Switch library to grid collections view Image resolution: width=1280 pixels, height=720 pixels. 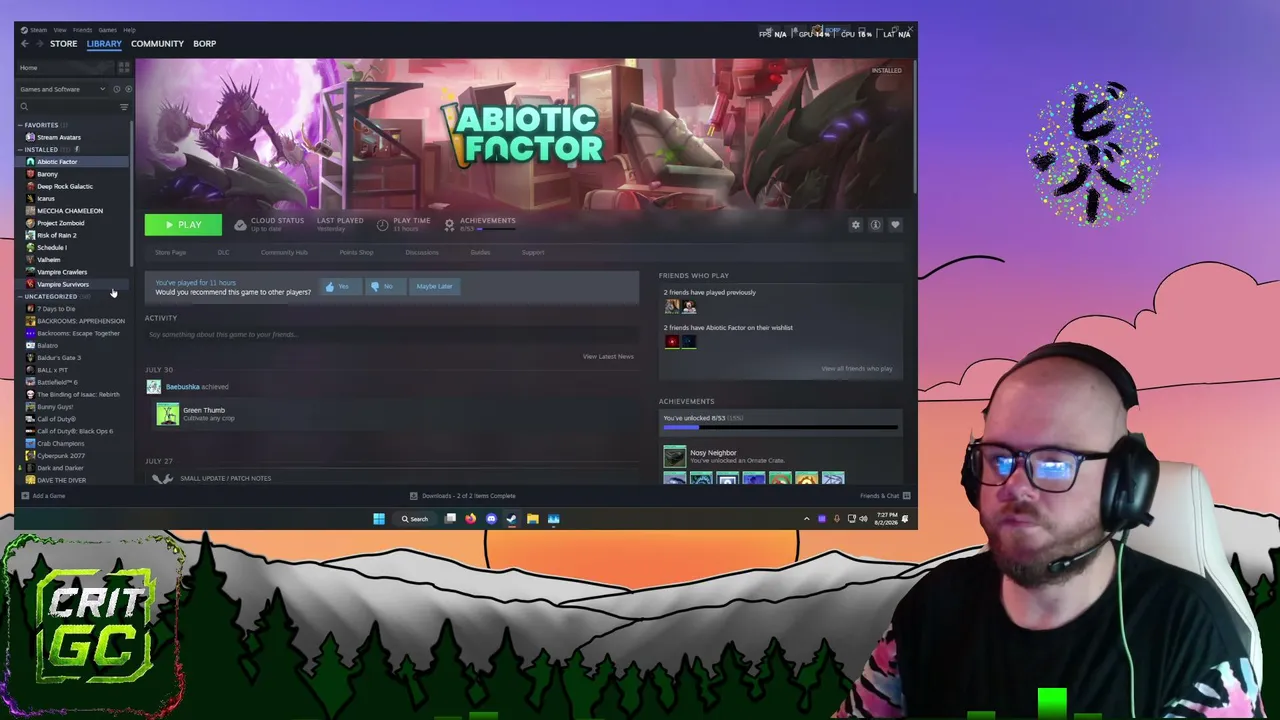coord(124,68)
